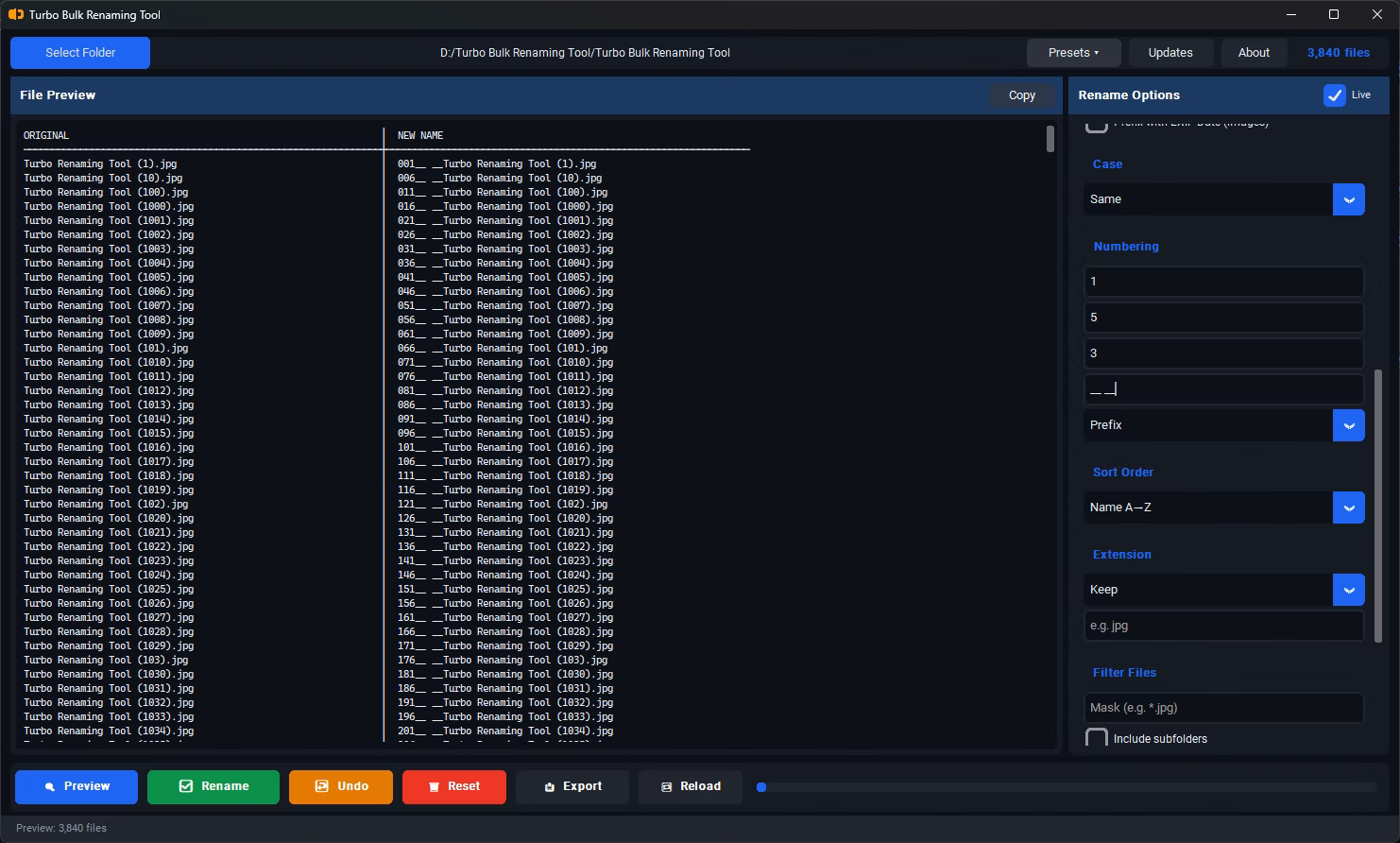1400x843 pixels.
Task: Click new name 006__ __Turbo Renaming Tool (10).jpg
Action: click(500, 178)
